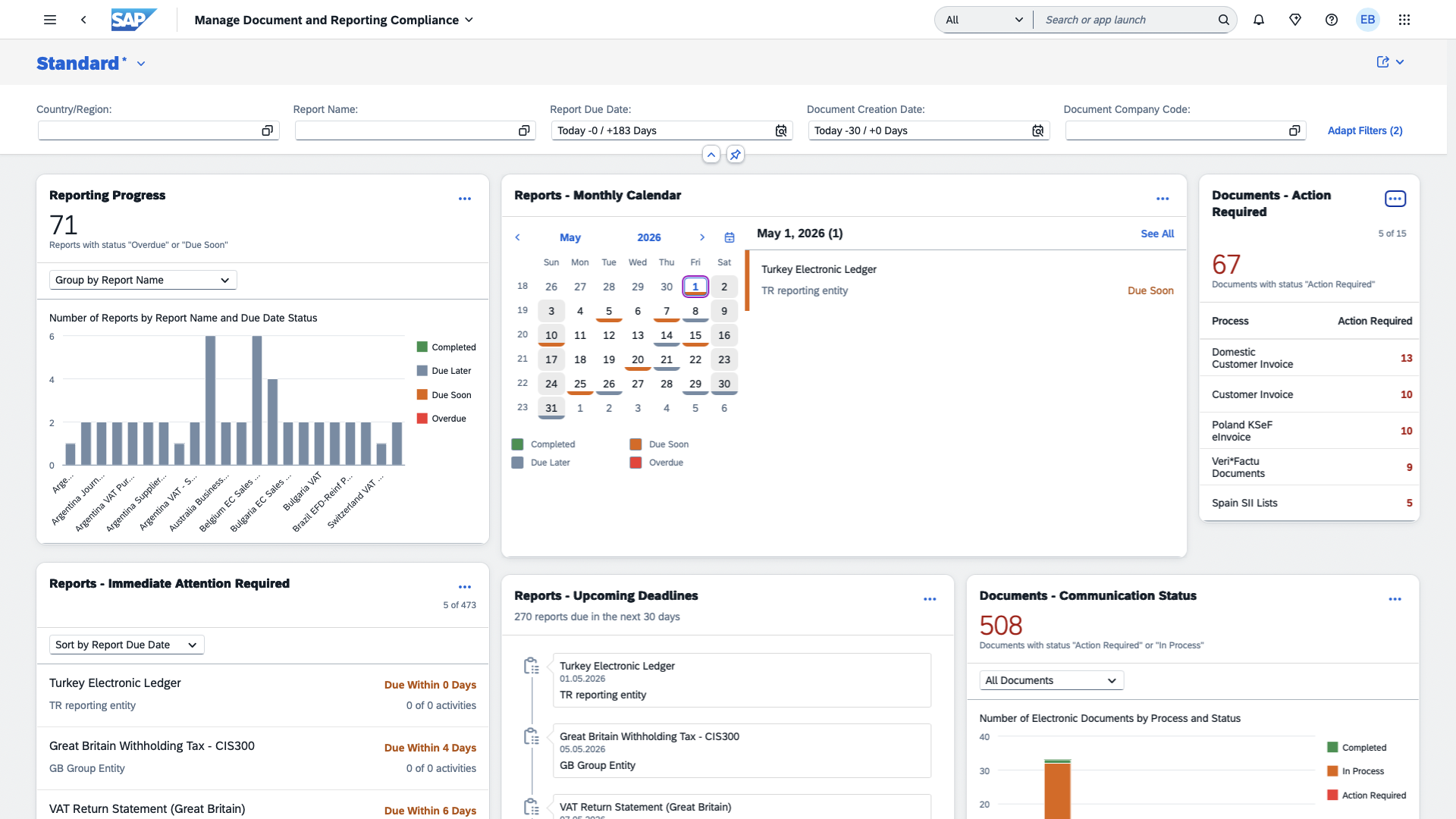Expand share options chevron

click(x=1400, y=62)
